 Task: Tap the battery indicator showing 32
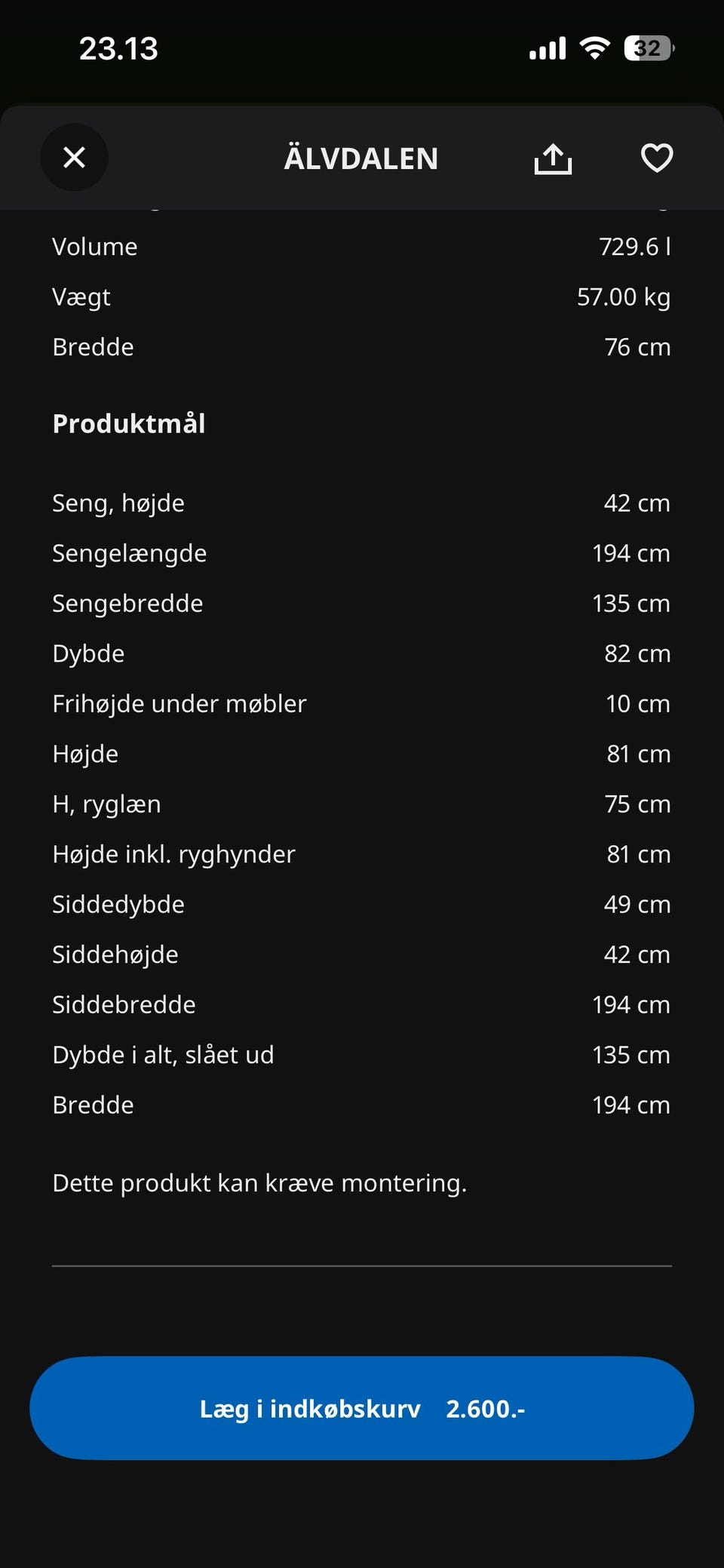click(x=648, y=49)
